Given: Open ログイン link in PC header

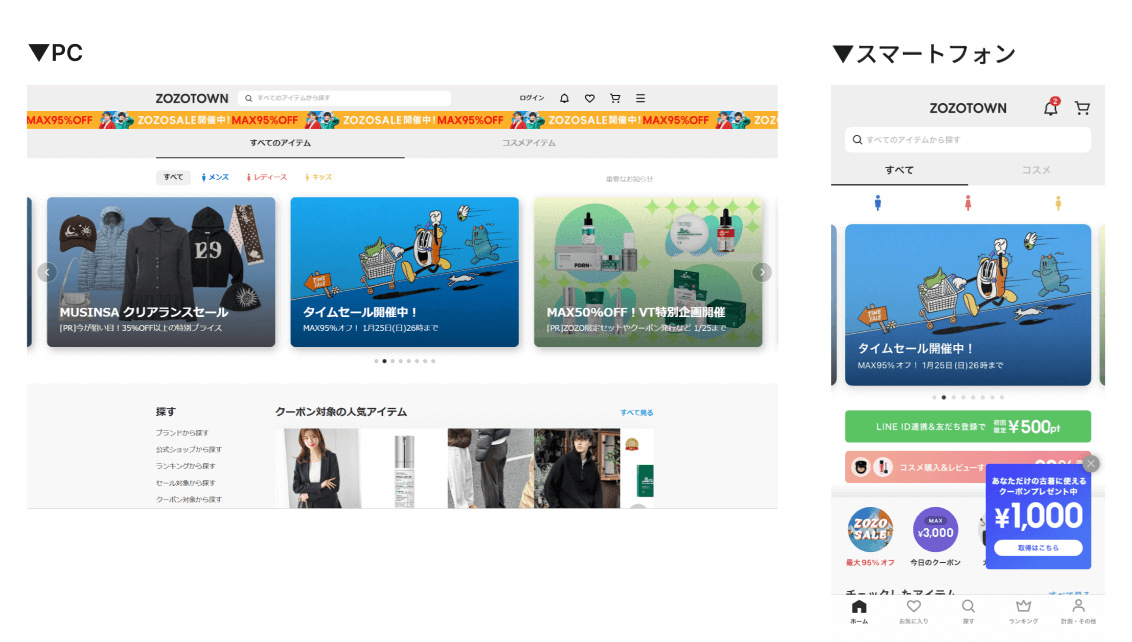Looking at the screenshot, I should click(x=530, y=98).
